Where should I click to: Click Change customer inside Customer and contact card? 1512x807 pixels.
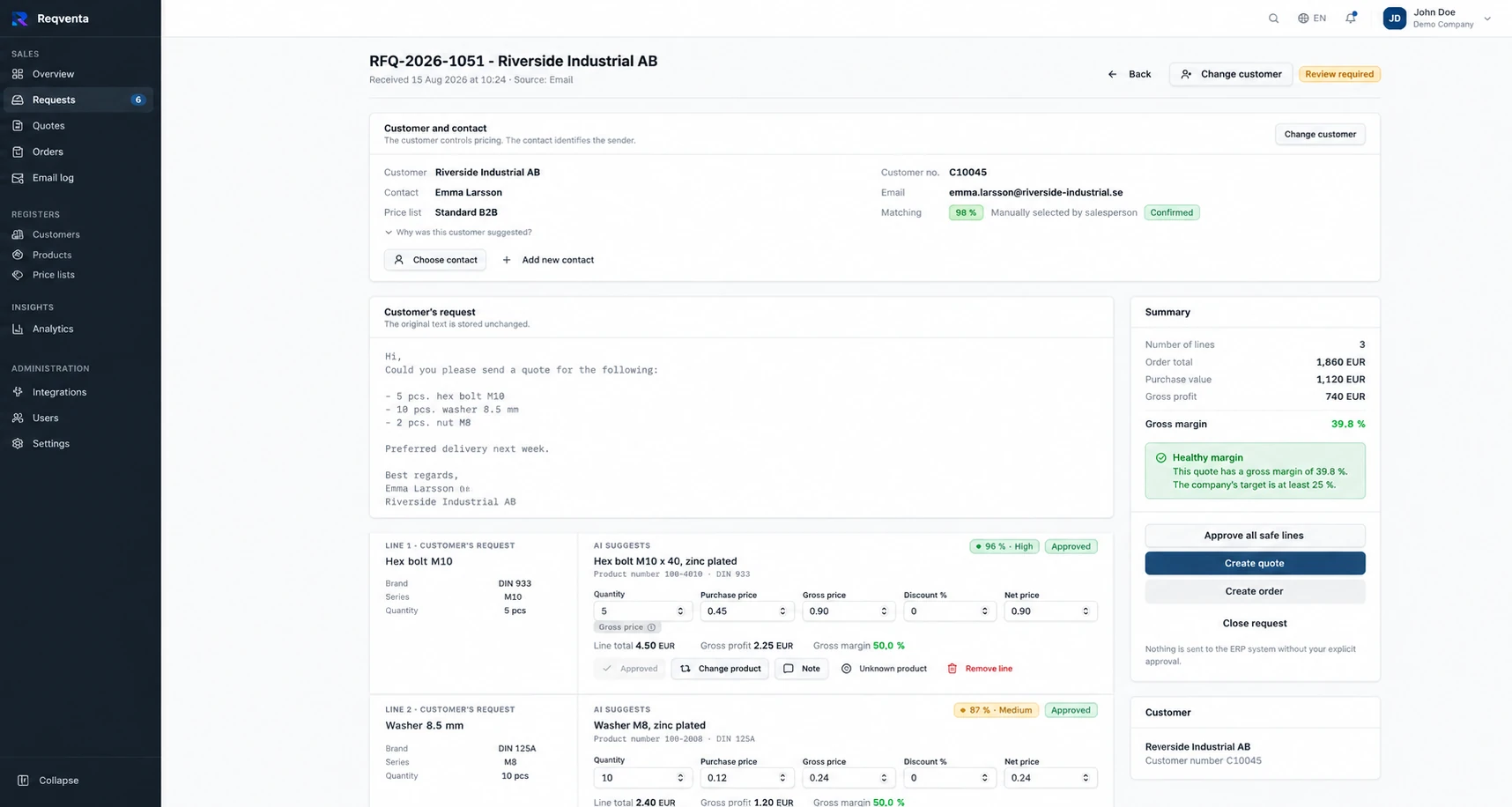click(1320, 134)
